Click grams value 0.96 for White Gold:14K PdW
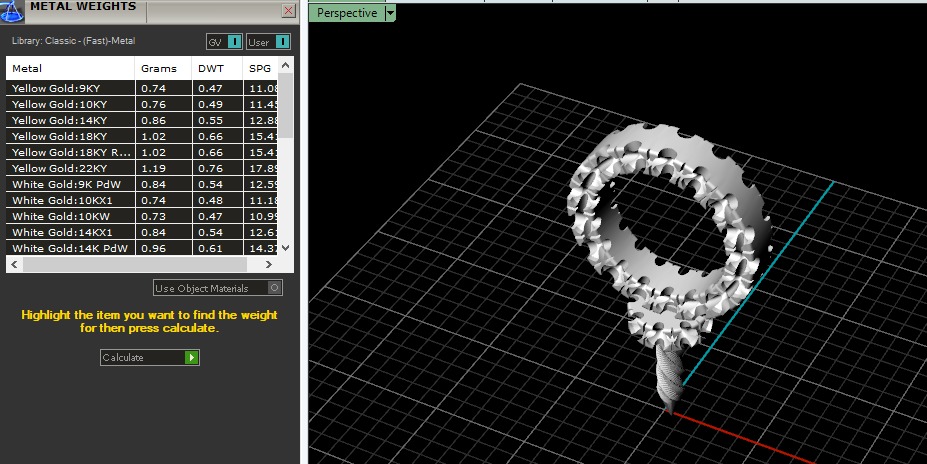This screenshot has width=927, height=464. (153, 248)
